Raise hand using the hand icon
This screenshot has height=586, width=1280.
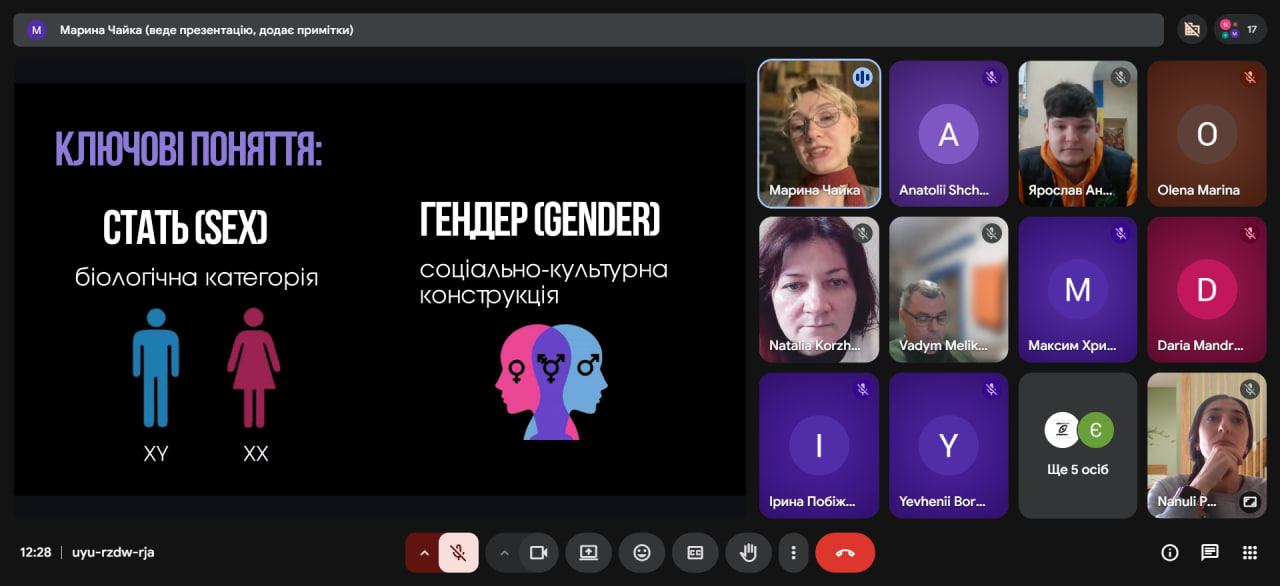point(748,553)
